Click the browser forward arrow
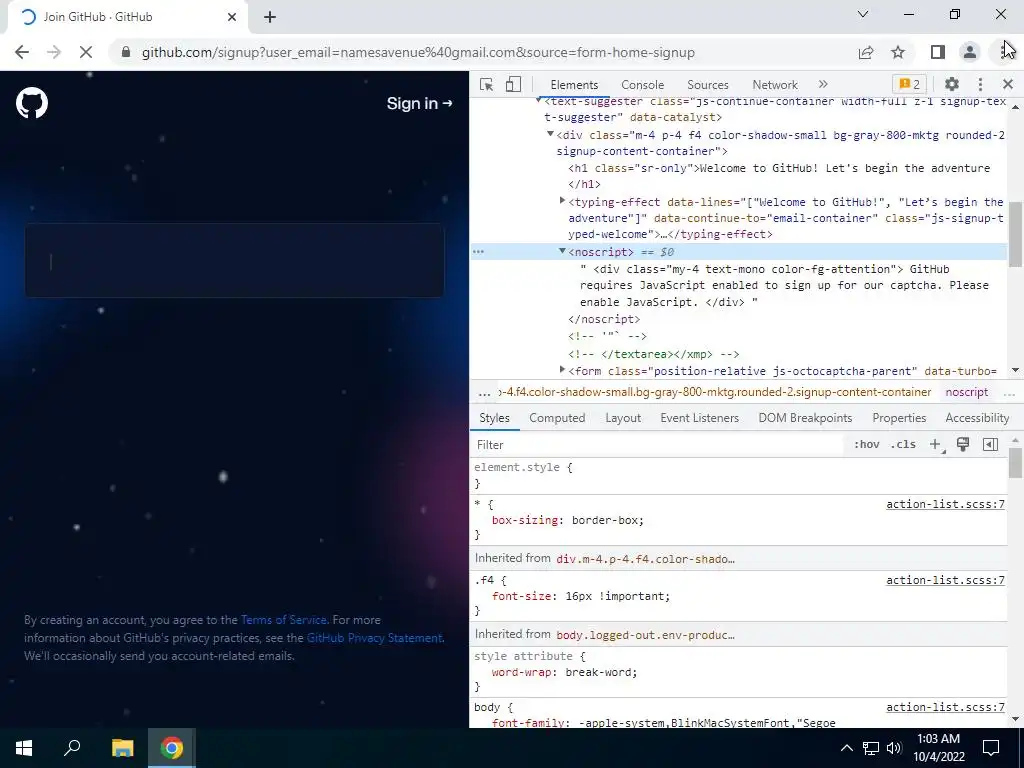Viewport: 1024px width, 768px height. tap(54, 52)
